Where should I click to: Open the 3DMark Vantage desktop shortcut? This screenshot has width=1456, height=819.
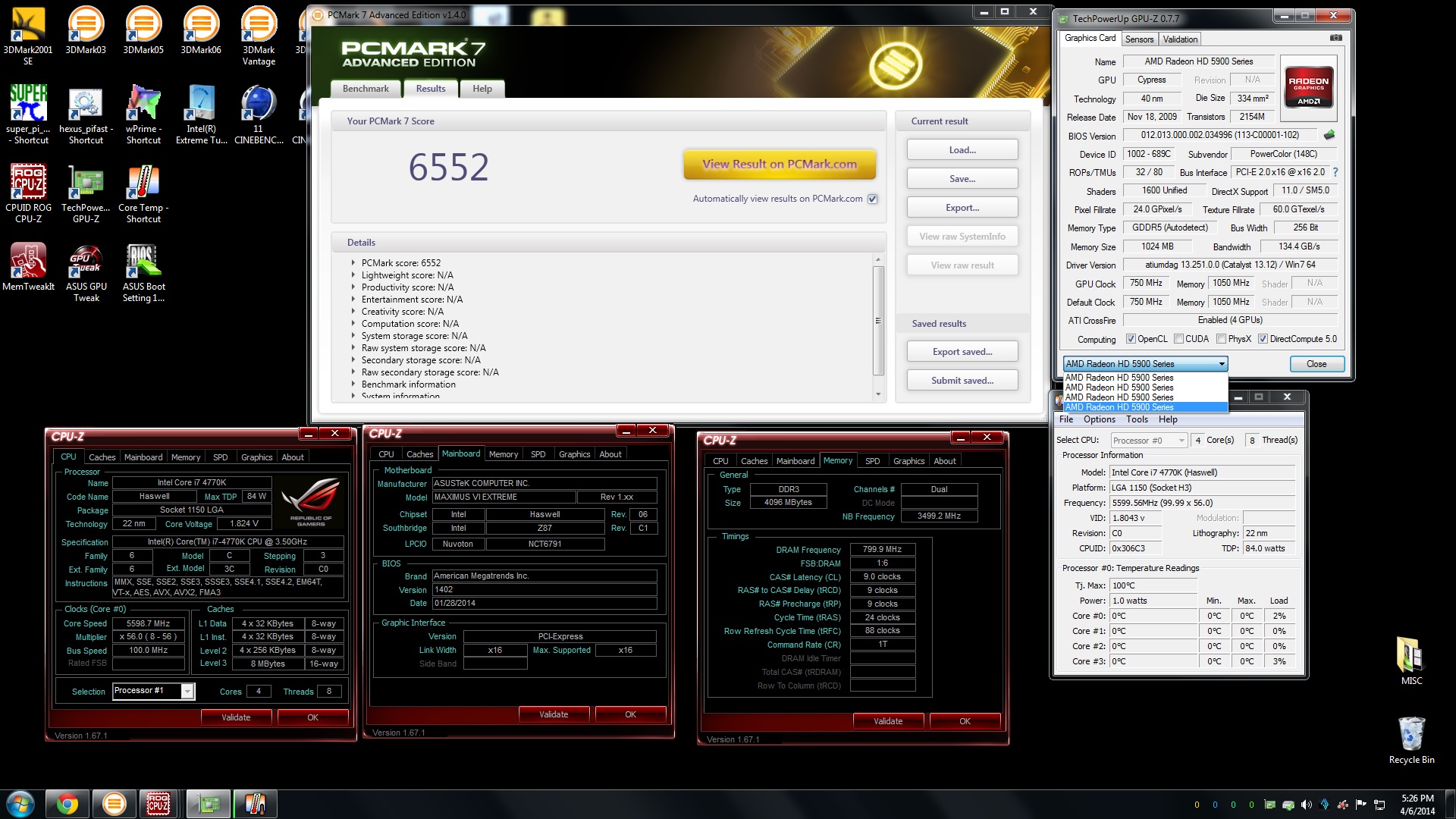259,36
